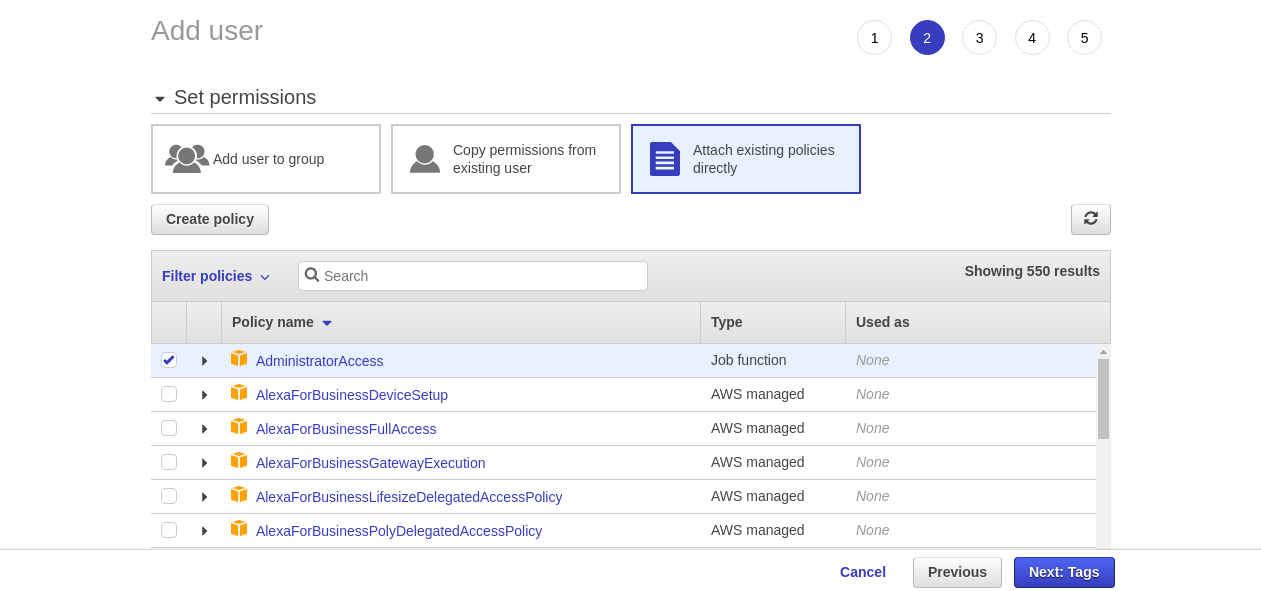Expand the AlexaForBusinessLifesizeDelegatedAccessPolicy row details
Image resolution: width=1261 pixels, height=591 pixels.
(204, 497)
